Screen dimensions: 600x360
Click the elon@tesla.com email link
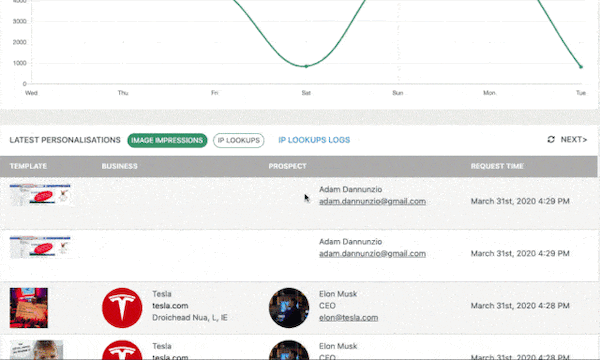348,318
